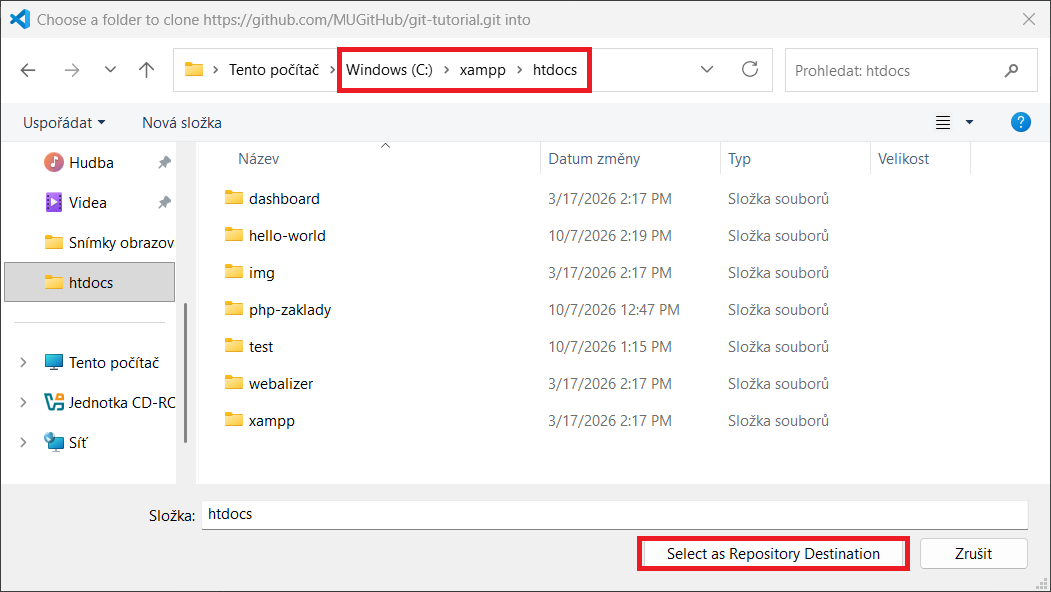This screenshot has width=1051, height=592.
Task: Select Hudba in the navigation pane
Action: click(x=91, y=162)
